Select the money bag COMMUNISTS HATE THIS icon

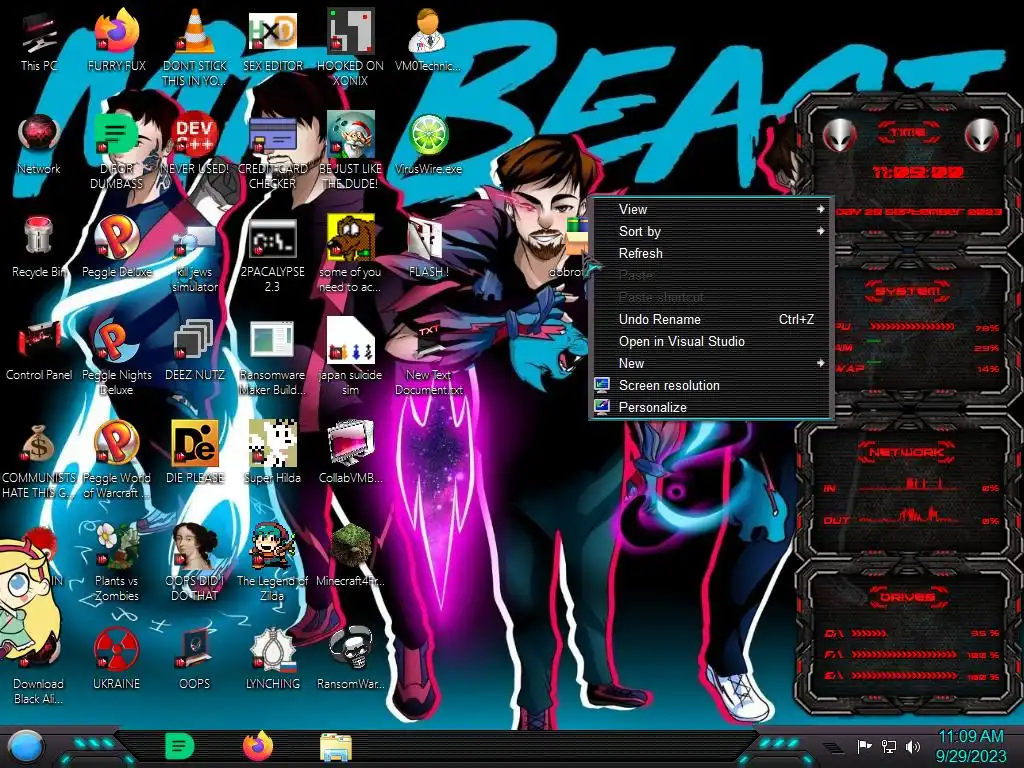click(39, 461)
